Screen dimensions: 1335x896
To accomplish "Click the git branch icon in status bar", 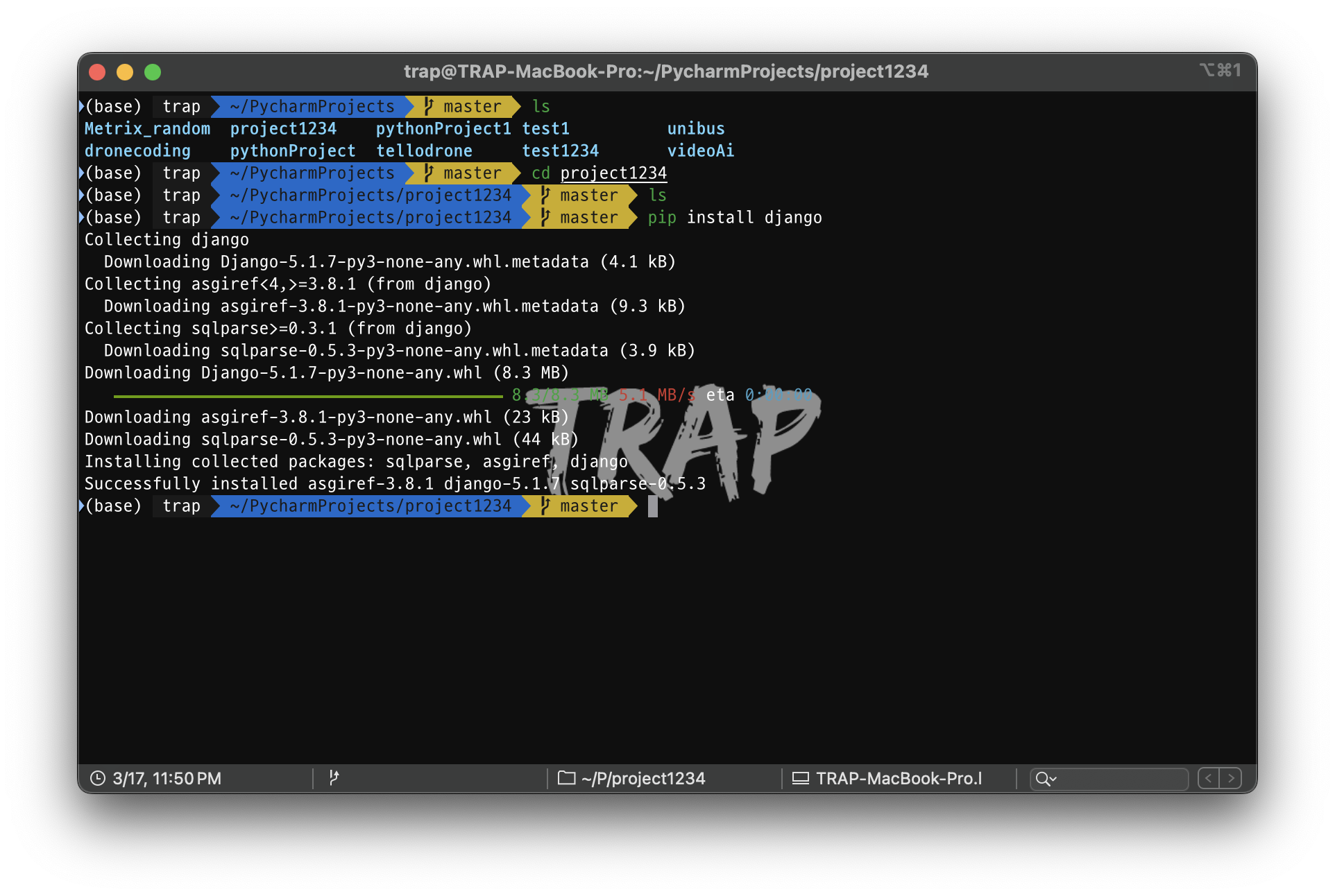I will [334, 778].
